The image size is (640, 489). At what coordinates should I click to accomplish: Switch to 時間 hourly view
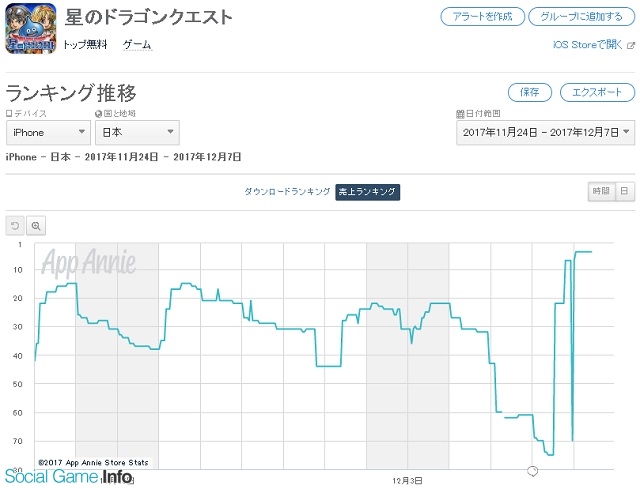[x=600, y=191]
